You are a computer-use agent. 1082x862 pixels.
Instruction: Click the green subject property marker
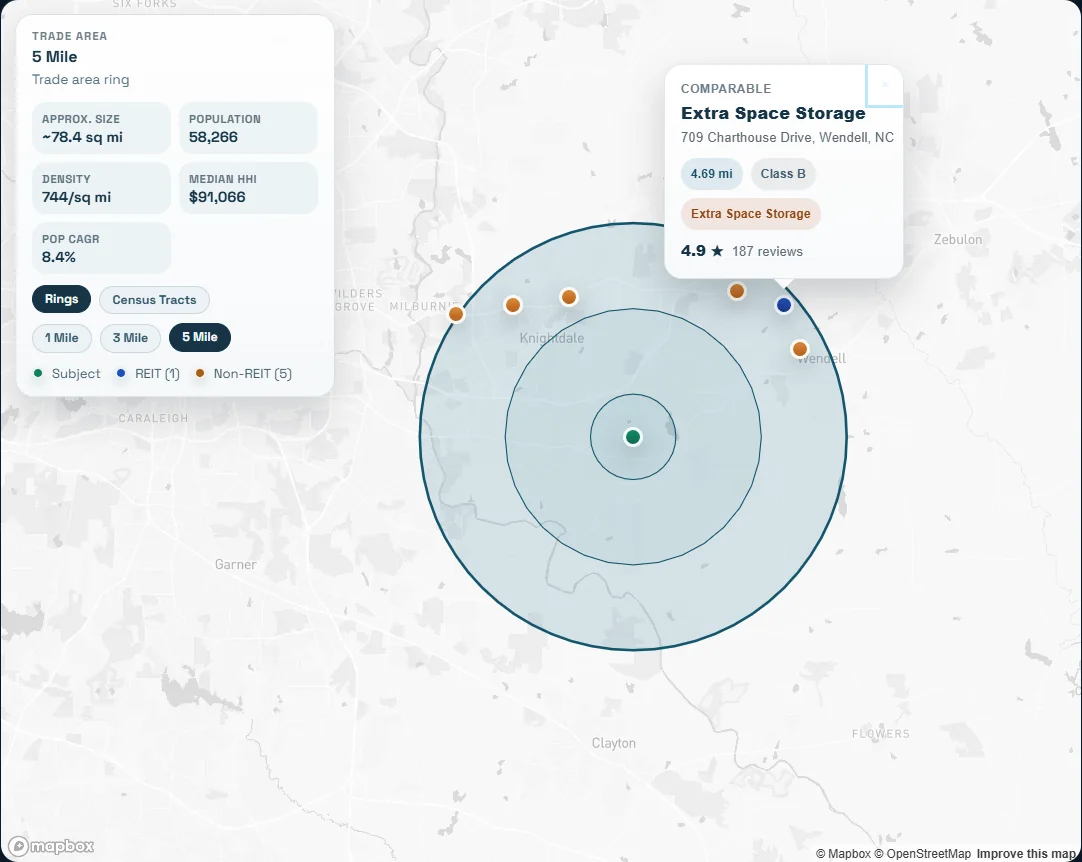(x=633, y=437)
